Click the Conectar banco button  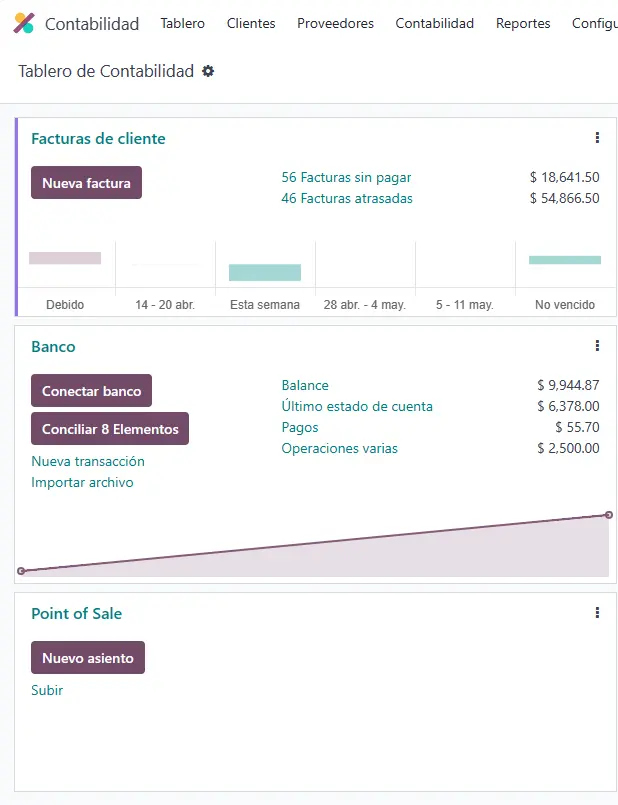click(91, 391)
